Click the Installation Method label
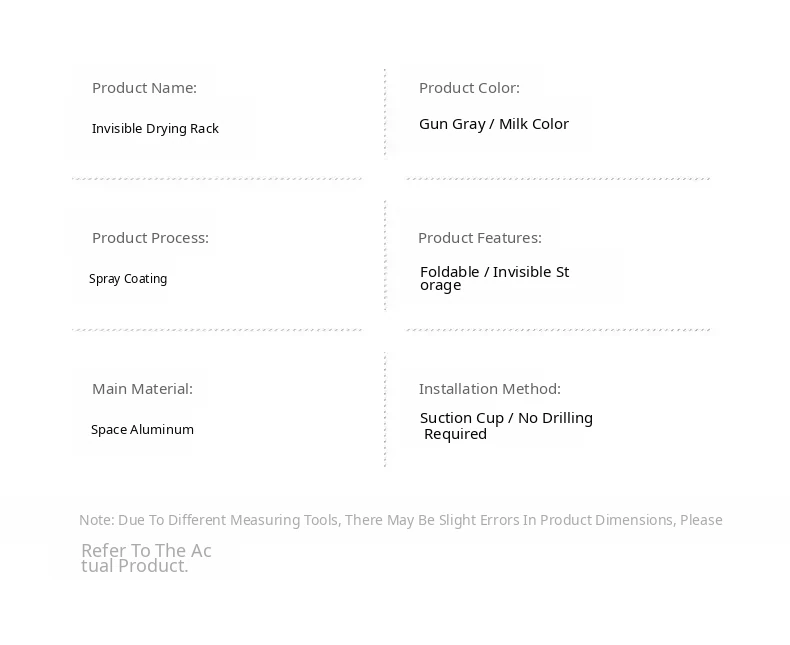790x645 pixels. pos(489,389)
